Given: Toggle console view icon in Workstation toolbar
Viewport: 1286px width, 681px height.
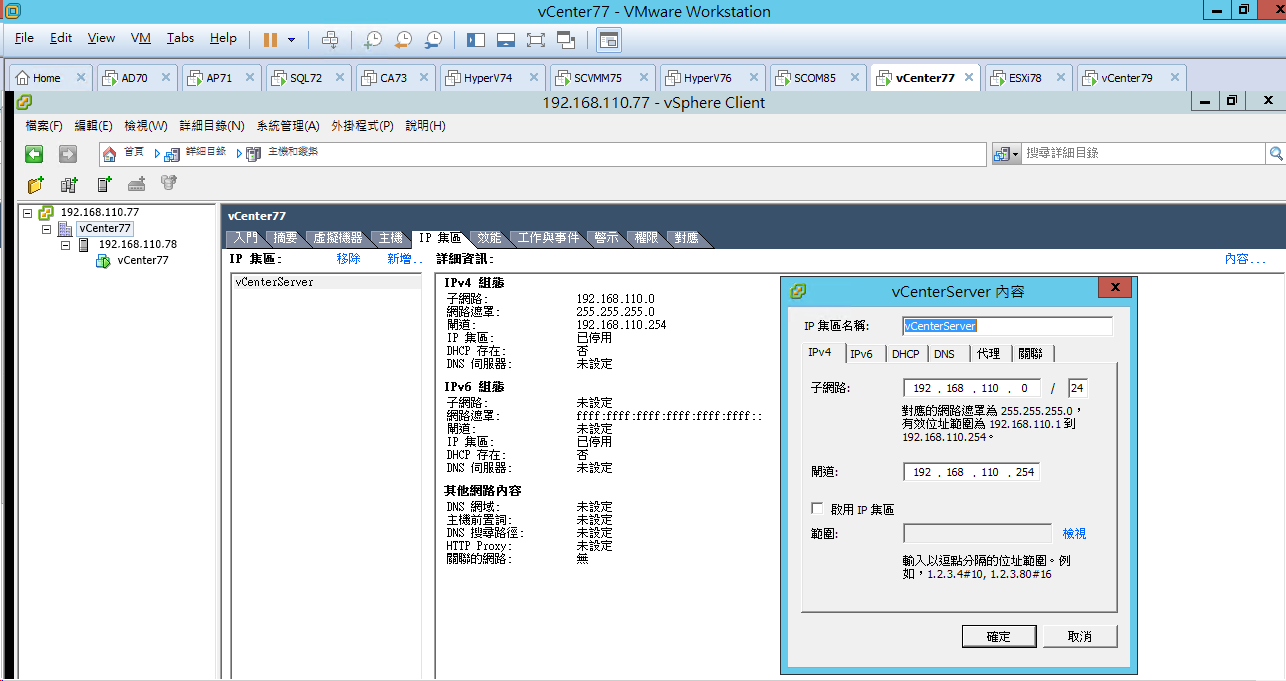Looking at the screenshot, I should [x=609, y=40].
